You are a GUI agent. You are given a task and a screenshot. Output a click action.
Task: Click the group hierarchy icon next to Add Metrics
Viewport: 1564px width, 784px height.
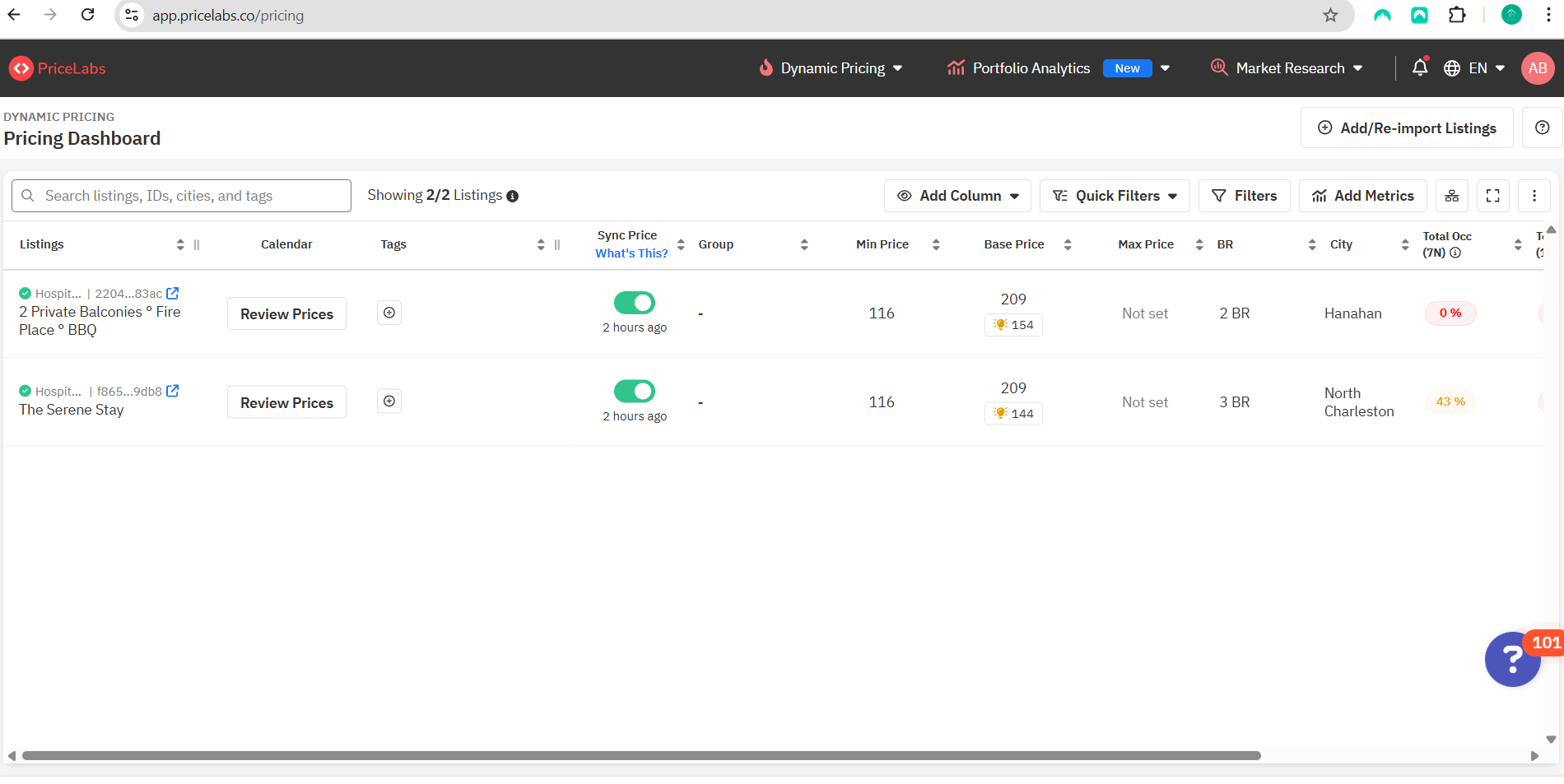[1452, 196]
